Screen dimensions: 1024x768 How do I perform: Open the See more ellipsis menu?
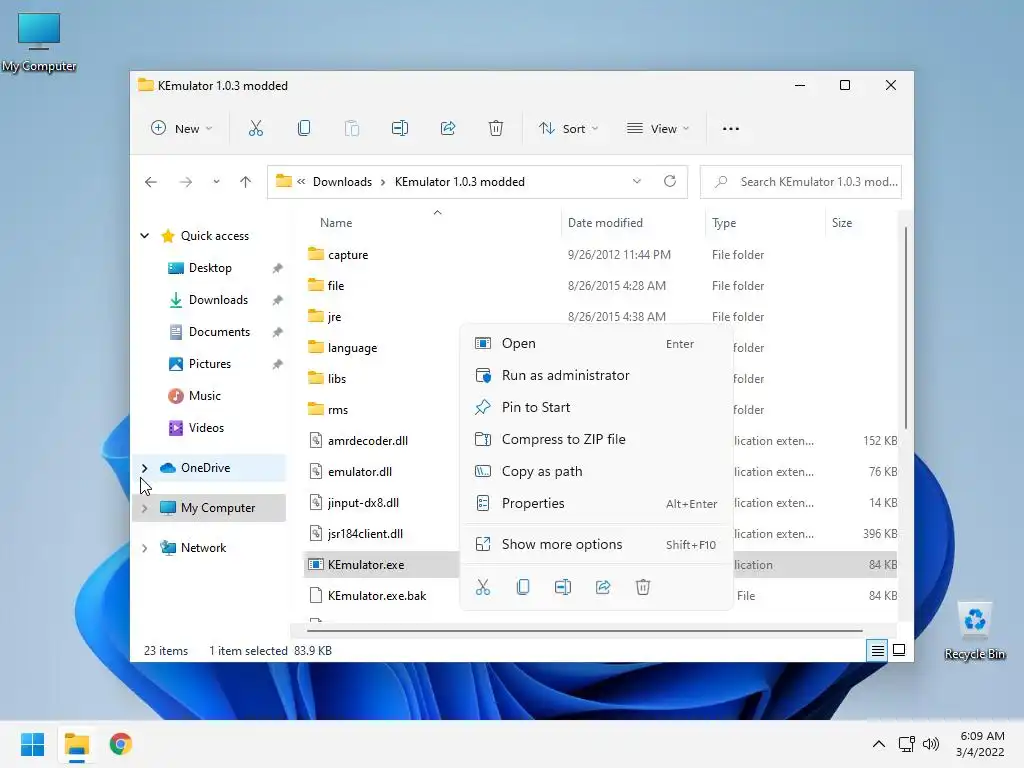tap(731, 129)
